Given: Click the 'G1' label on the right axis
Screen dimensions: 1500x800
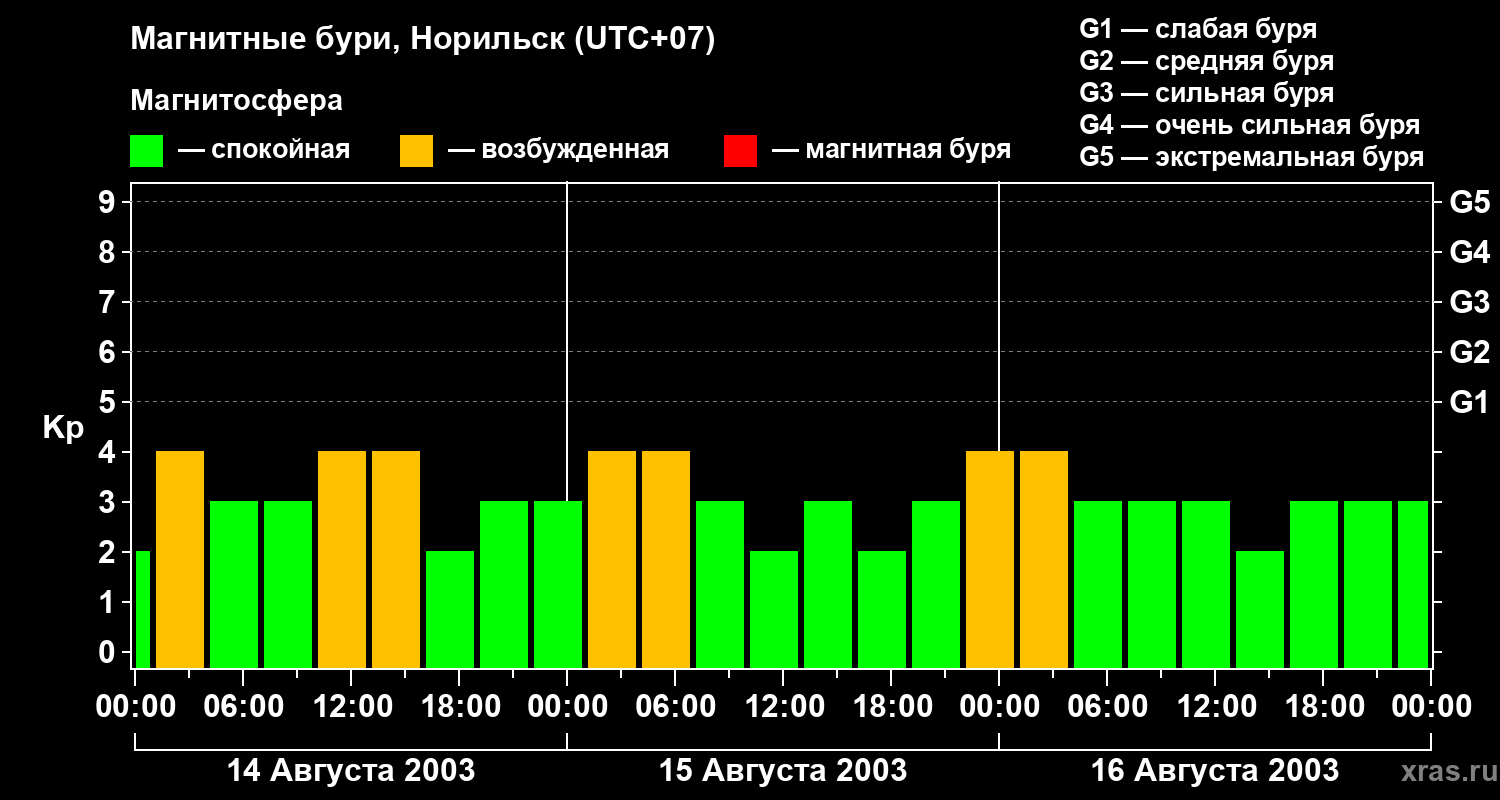Looking at the screenshot, I should pyautogui.click(x=1469, y=402).
